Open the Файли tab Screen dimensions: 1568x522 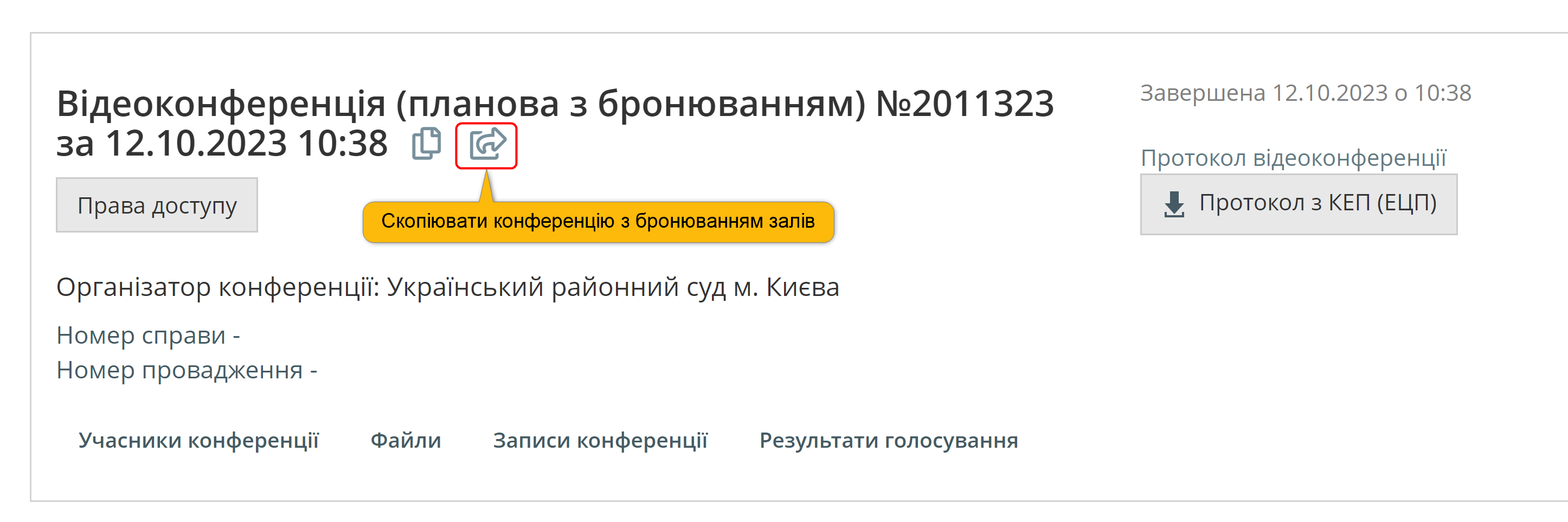(x=406, y=440)
